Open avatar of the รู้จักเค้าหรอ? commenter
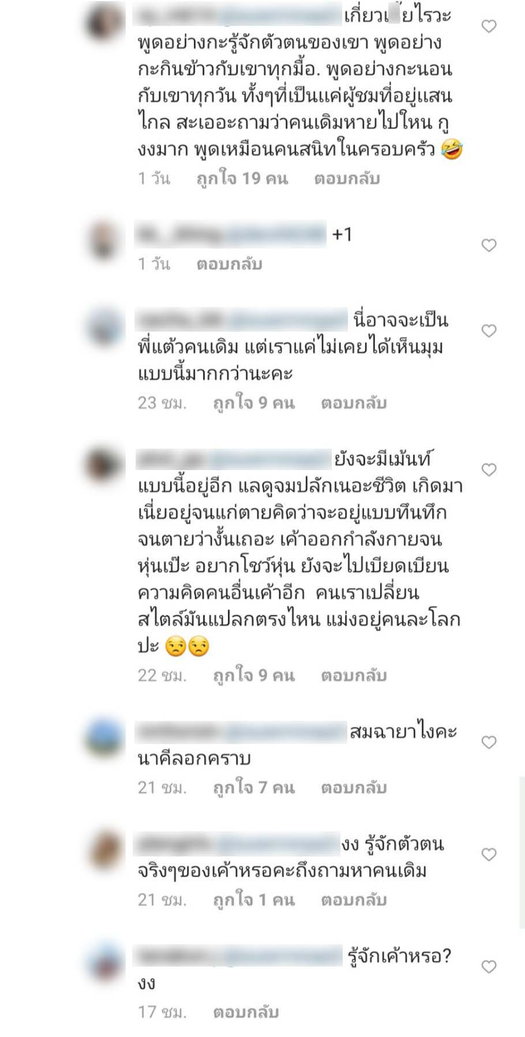 coord(104,962)
